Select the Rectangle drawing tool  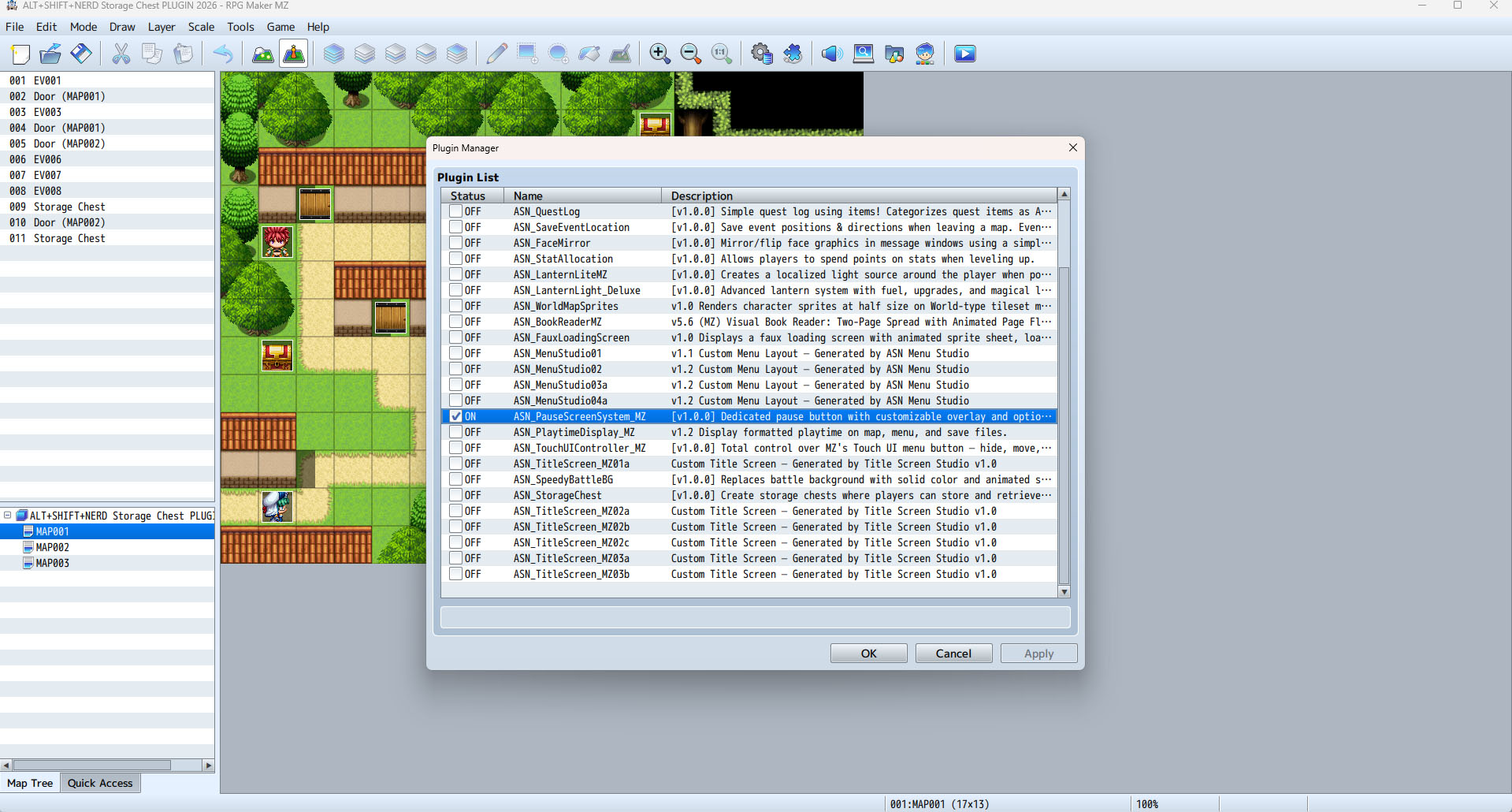pyautogui.click(x=527, y=54)
